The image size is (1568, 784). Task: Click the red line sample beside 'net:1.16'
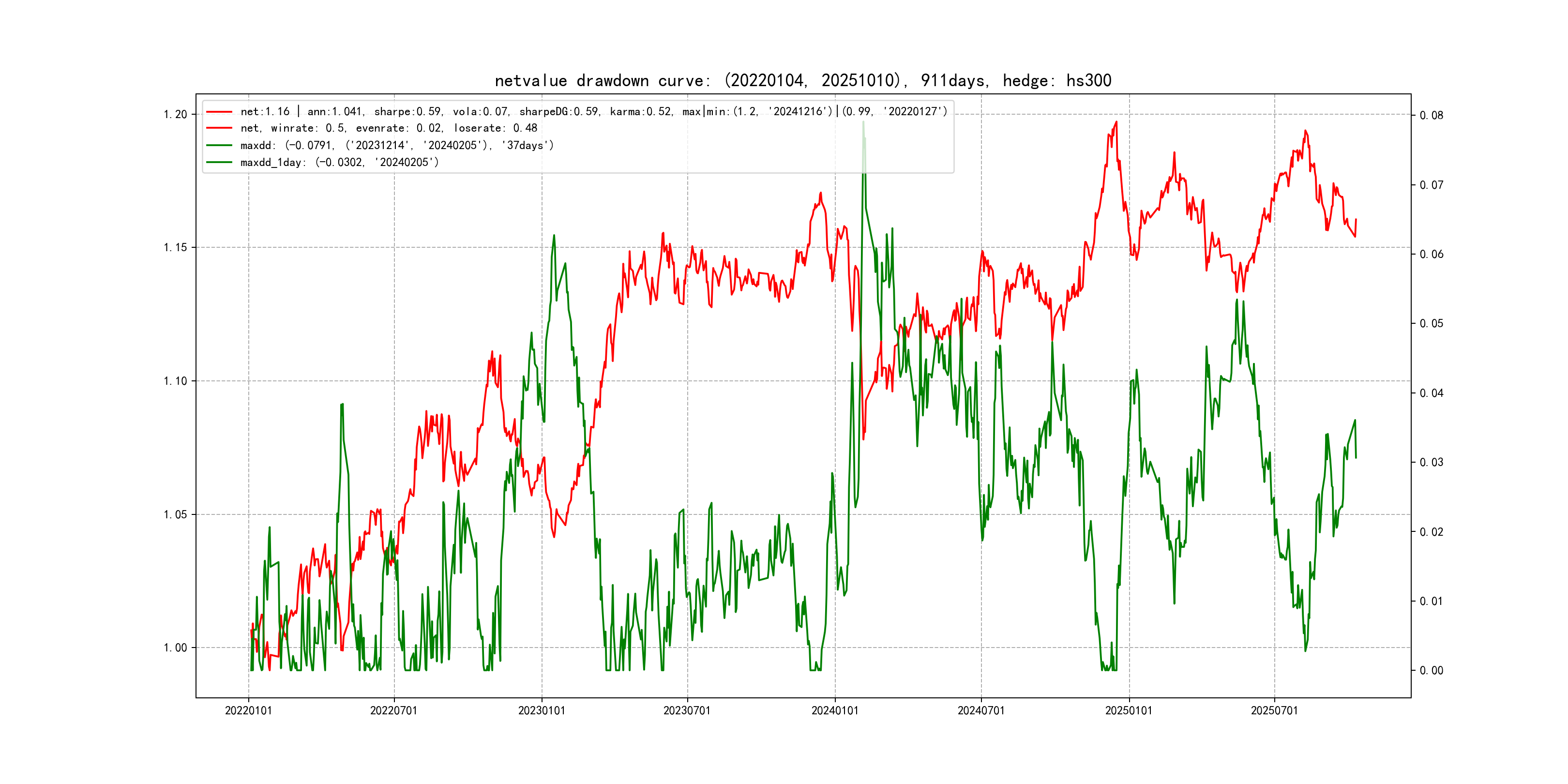point(219,112)
